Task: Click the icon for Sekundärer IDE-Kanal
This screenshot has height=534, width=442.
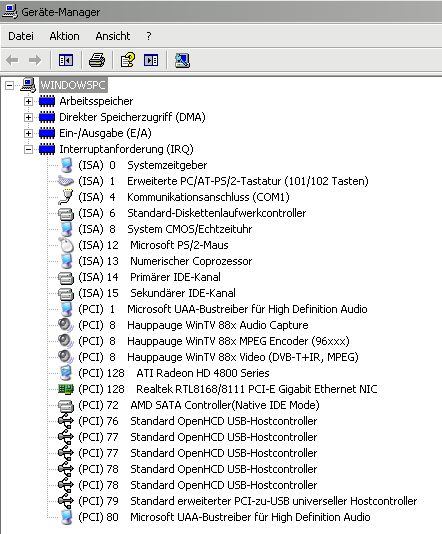Action: click(x=66, y=294)
